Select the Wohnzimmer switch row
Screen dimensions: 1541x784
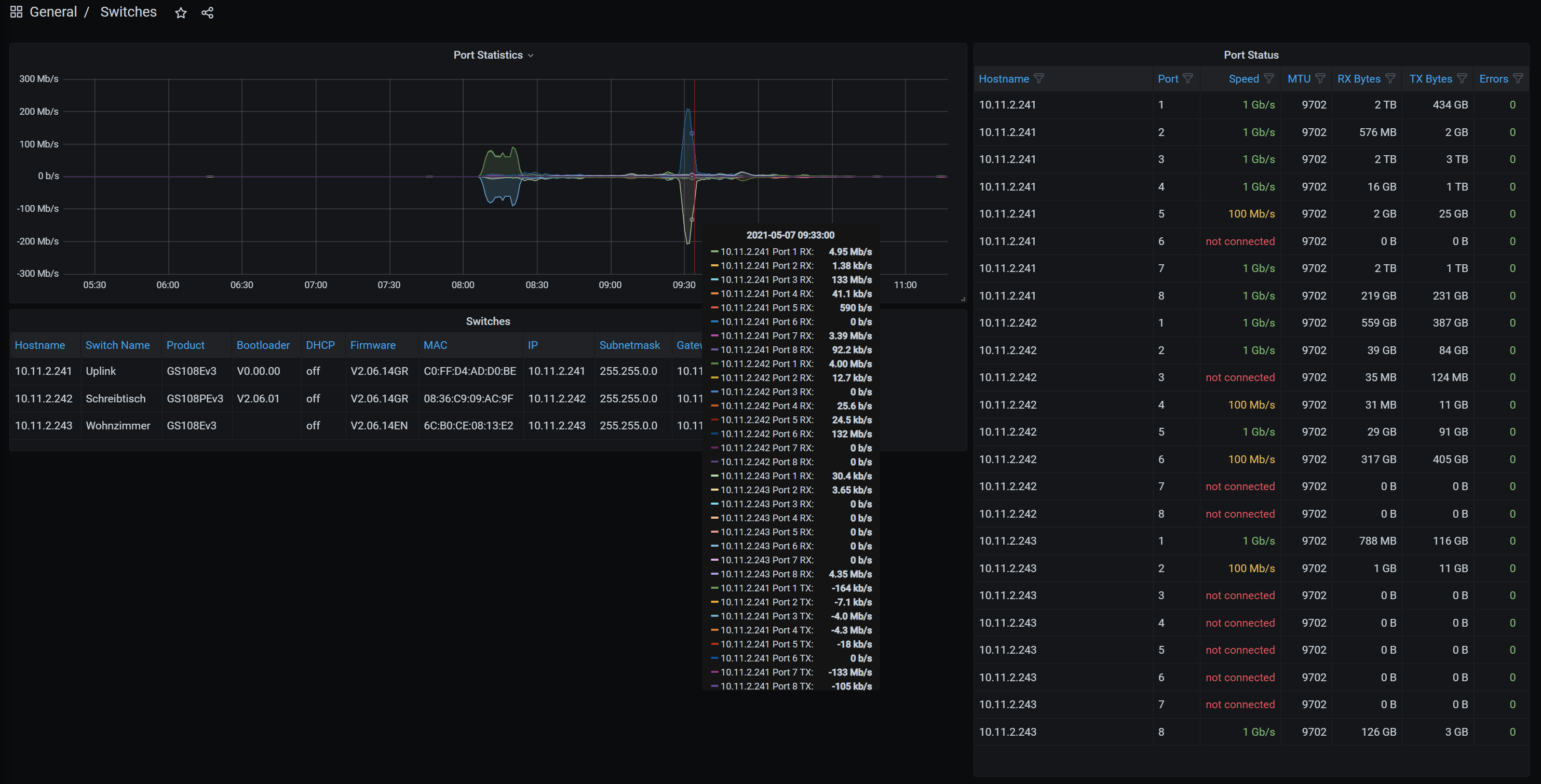[x=118, y=425]
